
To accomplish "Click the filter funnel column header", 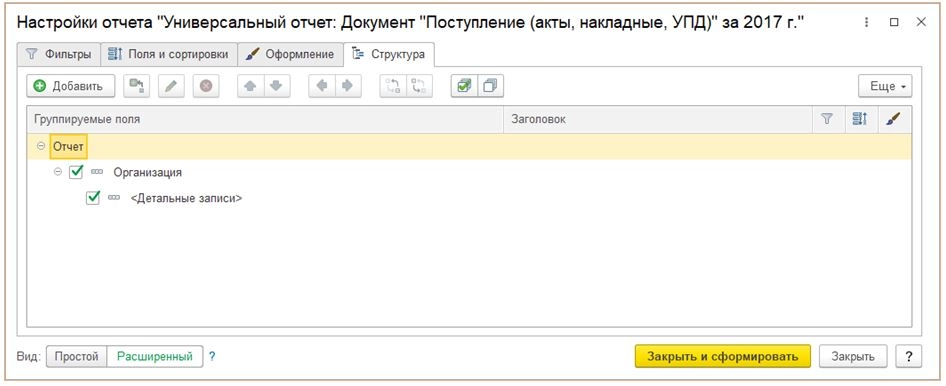I will [x=827, y=119].
